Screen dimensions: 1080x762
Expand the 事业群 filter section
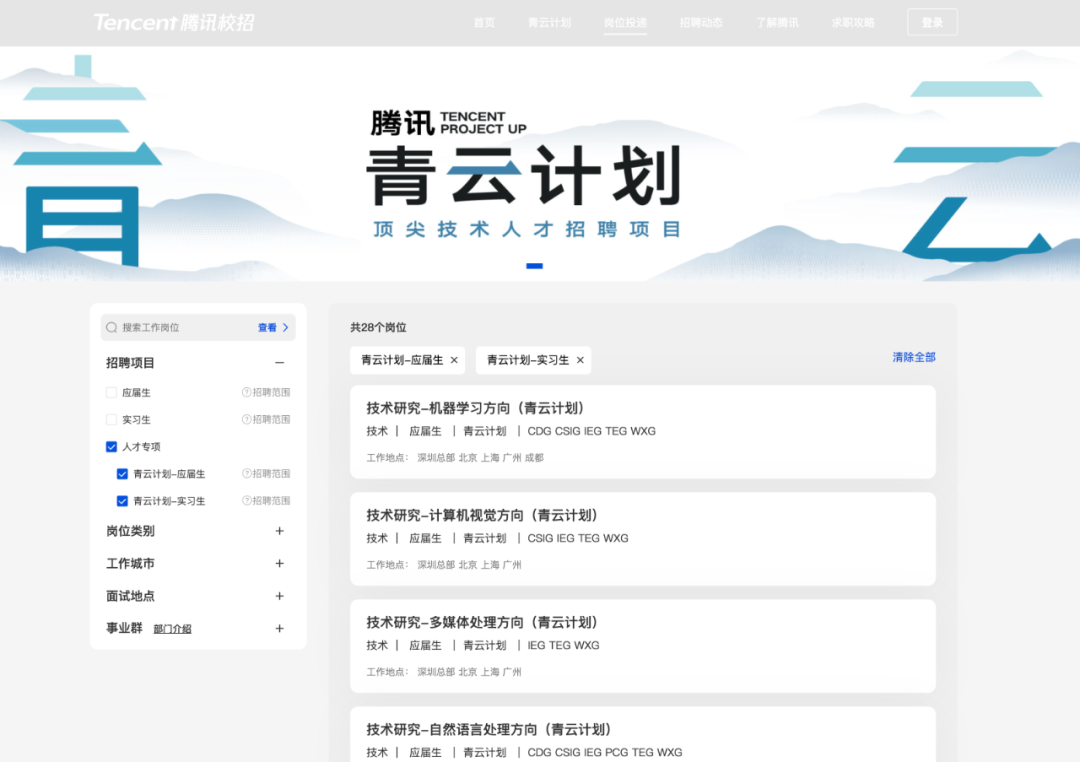click(x=280, y=628)
